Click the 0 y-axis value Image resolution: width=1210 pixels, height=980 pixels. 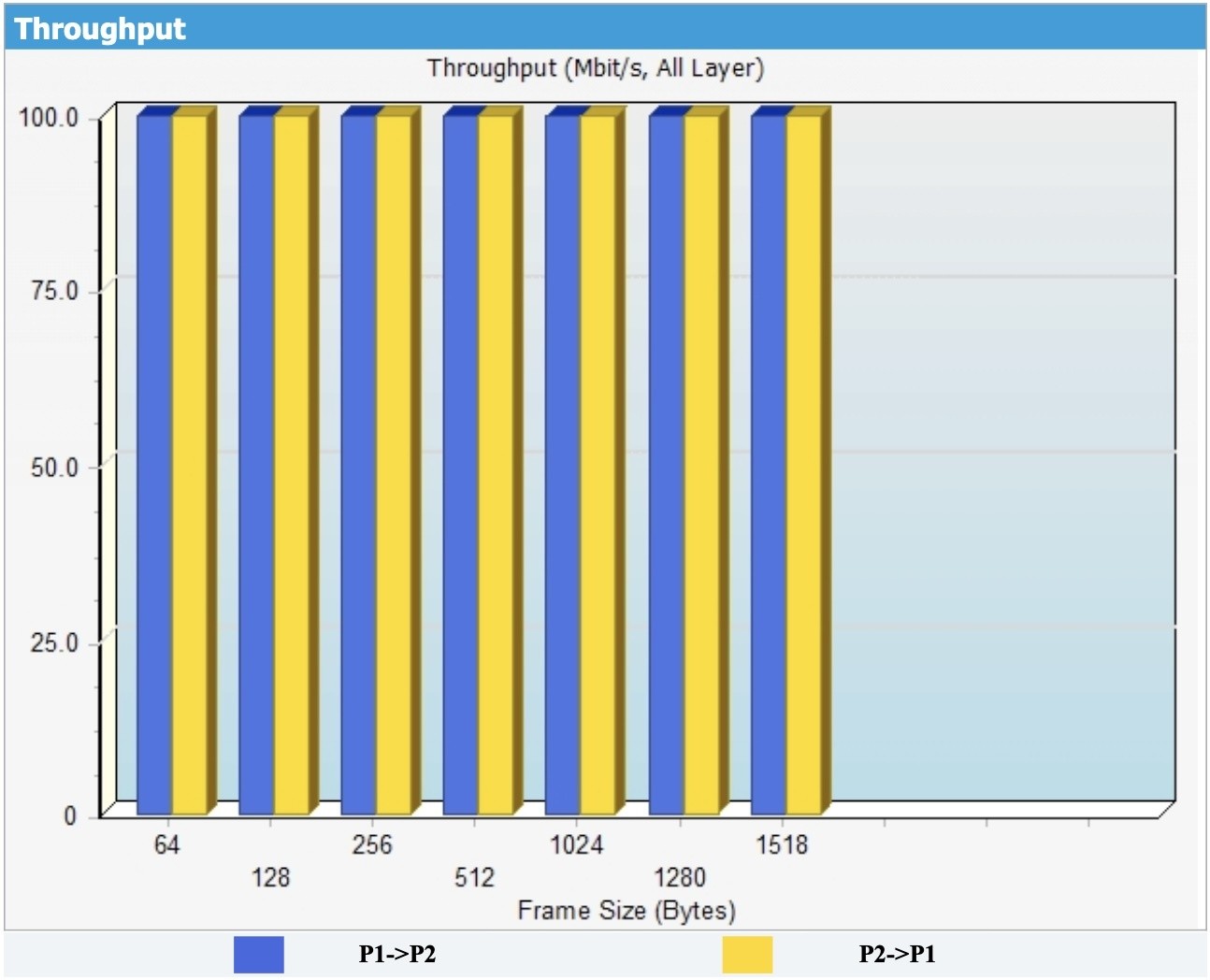click(70, 815)
